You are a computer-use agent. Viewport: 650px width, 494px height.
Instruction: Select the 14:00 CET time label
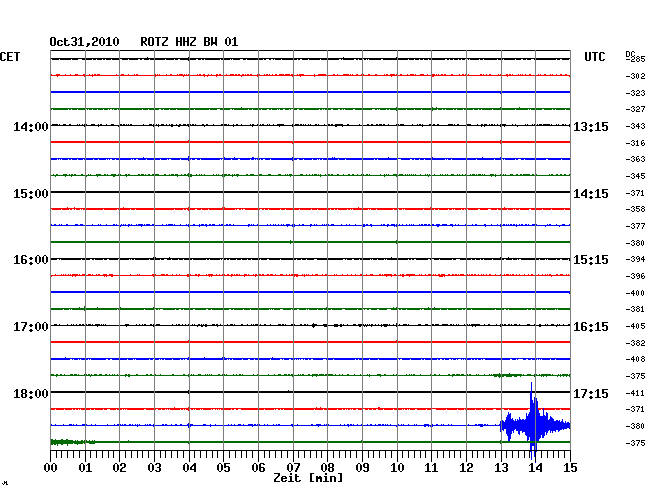tap(31, 126)
